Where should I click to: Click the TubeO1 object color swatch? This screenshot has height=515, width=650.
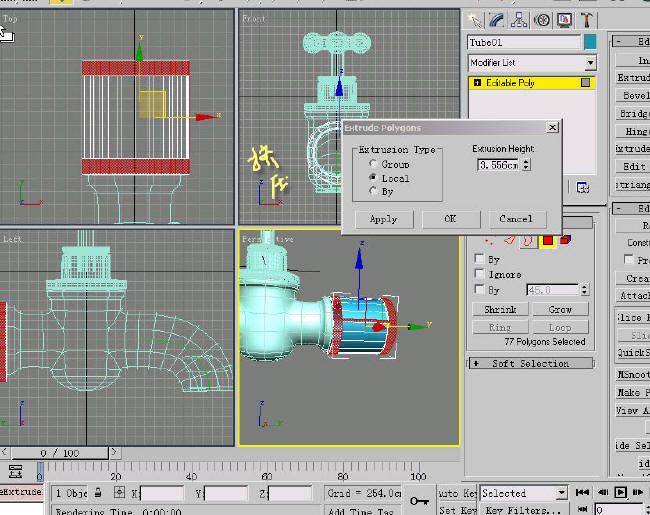tap(590, 42)
